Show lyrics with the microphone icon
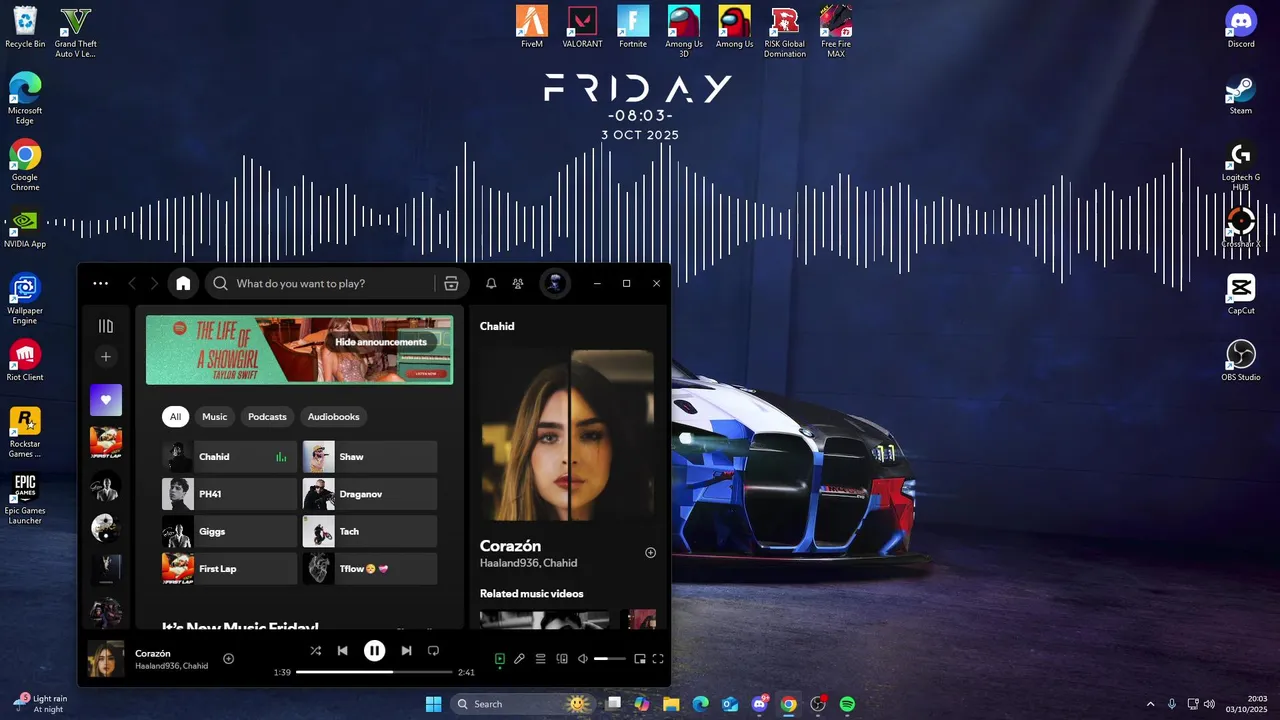Image resolution: width=1280 pixels, height=720 pixels. 519,659
